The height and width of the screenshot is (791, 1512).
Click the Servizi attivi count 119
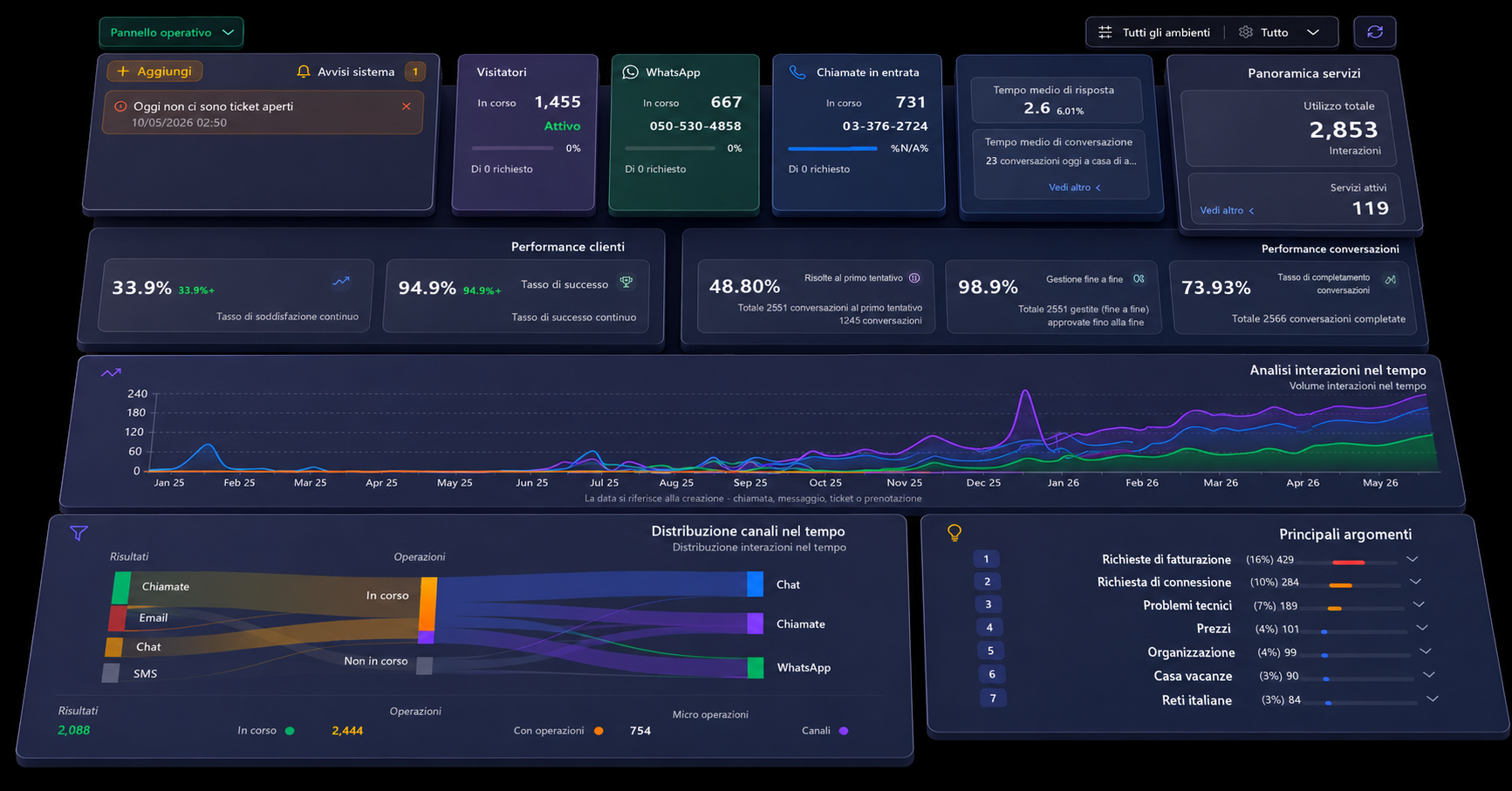1370,208
